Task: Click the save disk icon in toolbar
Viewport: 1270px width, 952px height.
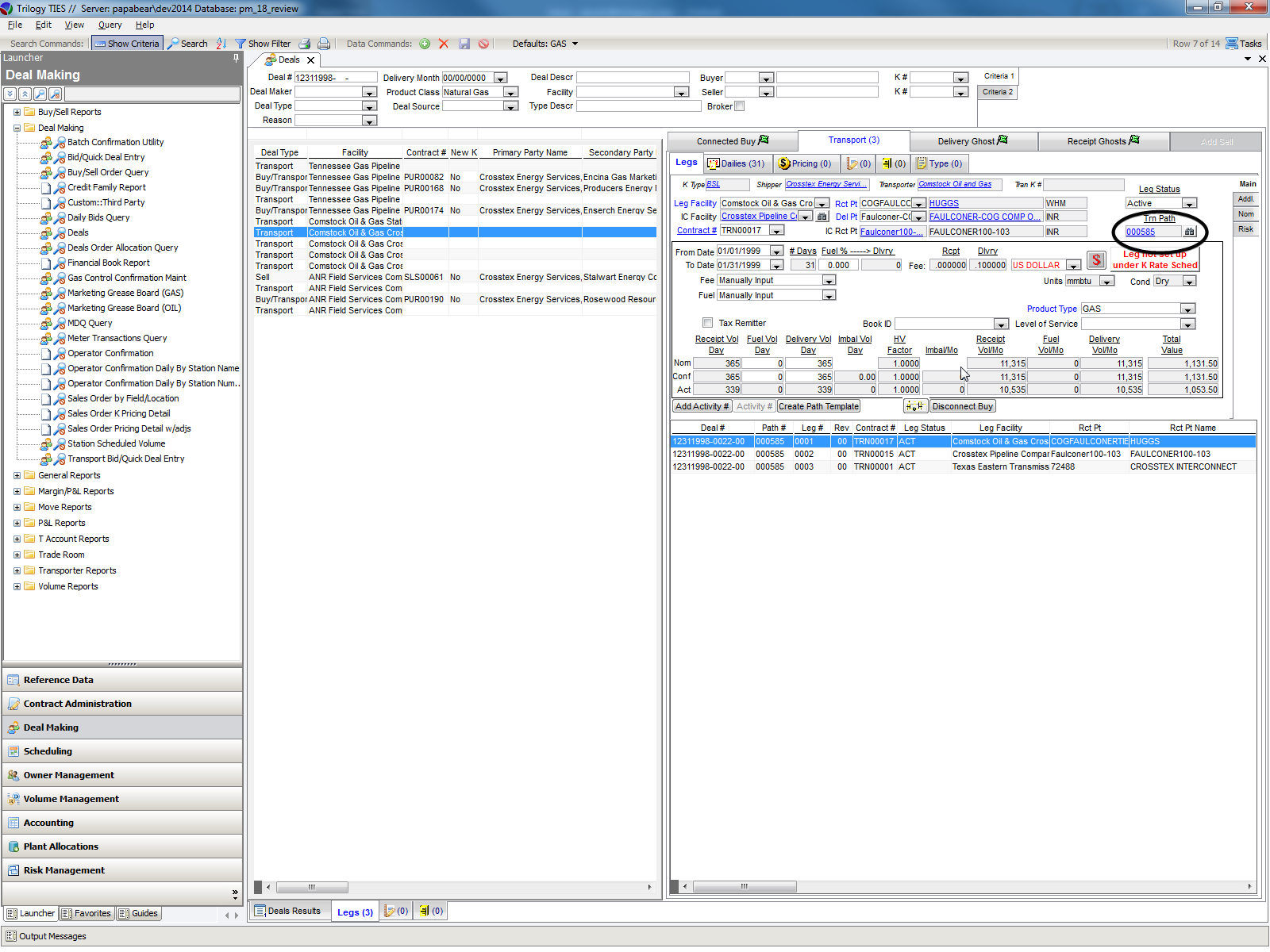Action: click(x=464, y=44)
